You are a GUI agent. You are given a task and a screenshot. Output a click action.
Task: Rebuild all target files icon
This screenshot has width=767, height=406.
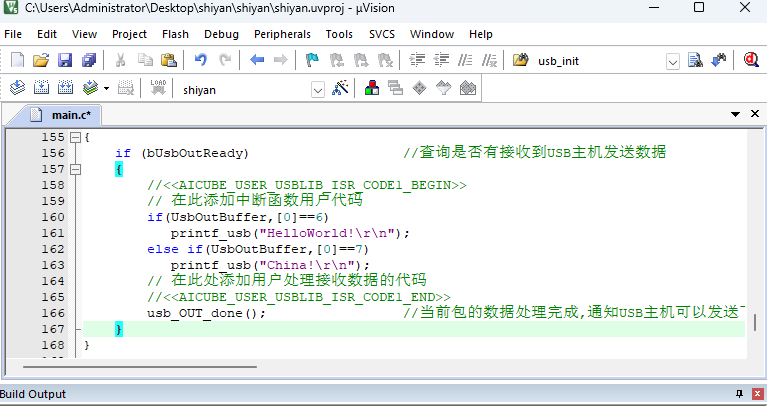click(66, 88)
